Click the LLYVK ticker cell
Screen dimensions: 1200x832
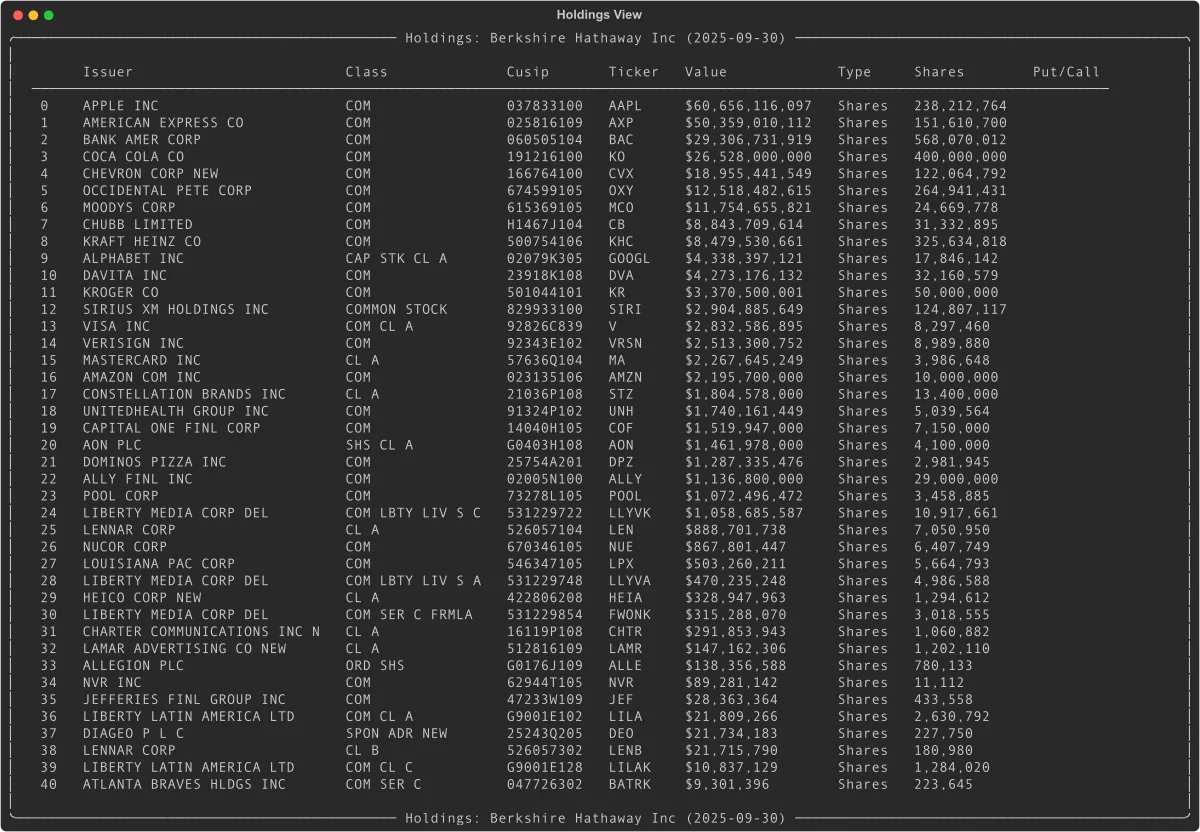pos(629,514)
